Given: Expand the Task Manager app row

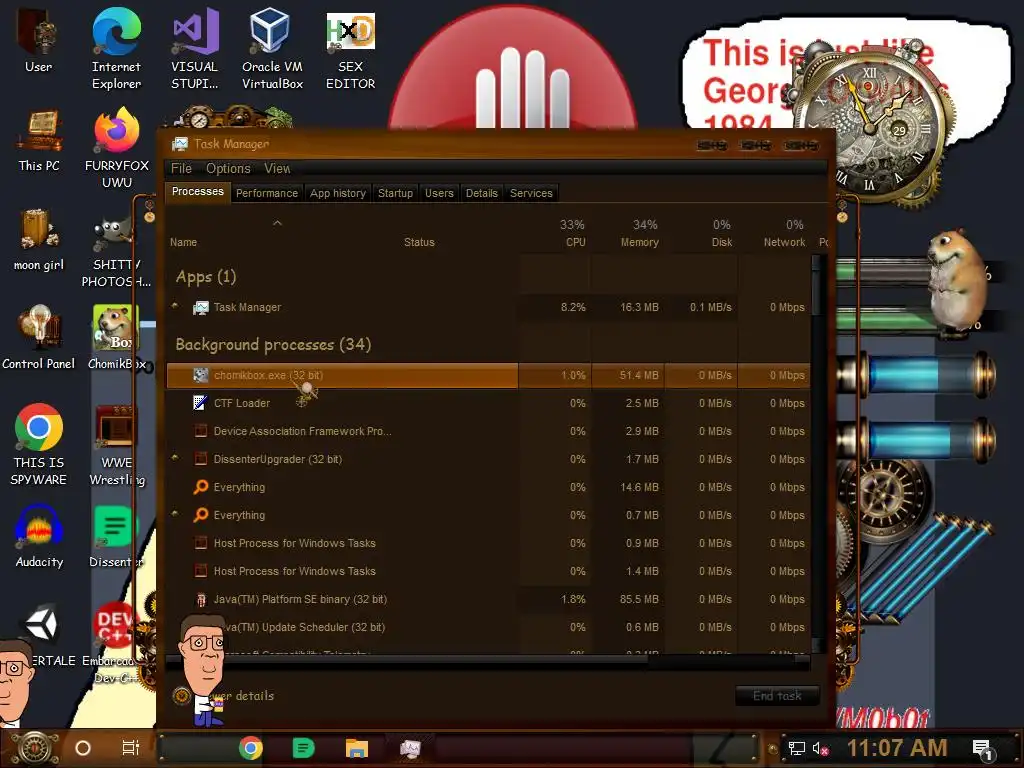Looking at the screenshot, I should pos(175,306).
